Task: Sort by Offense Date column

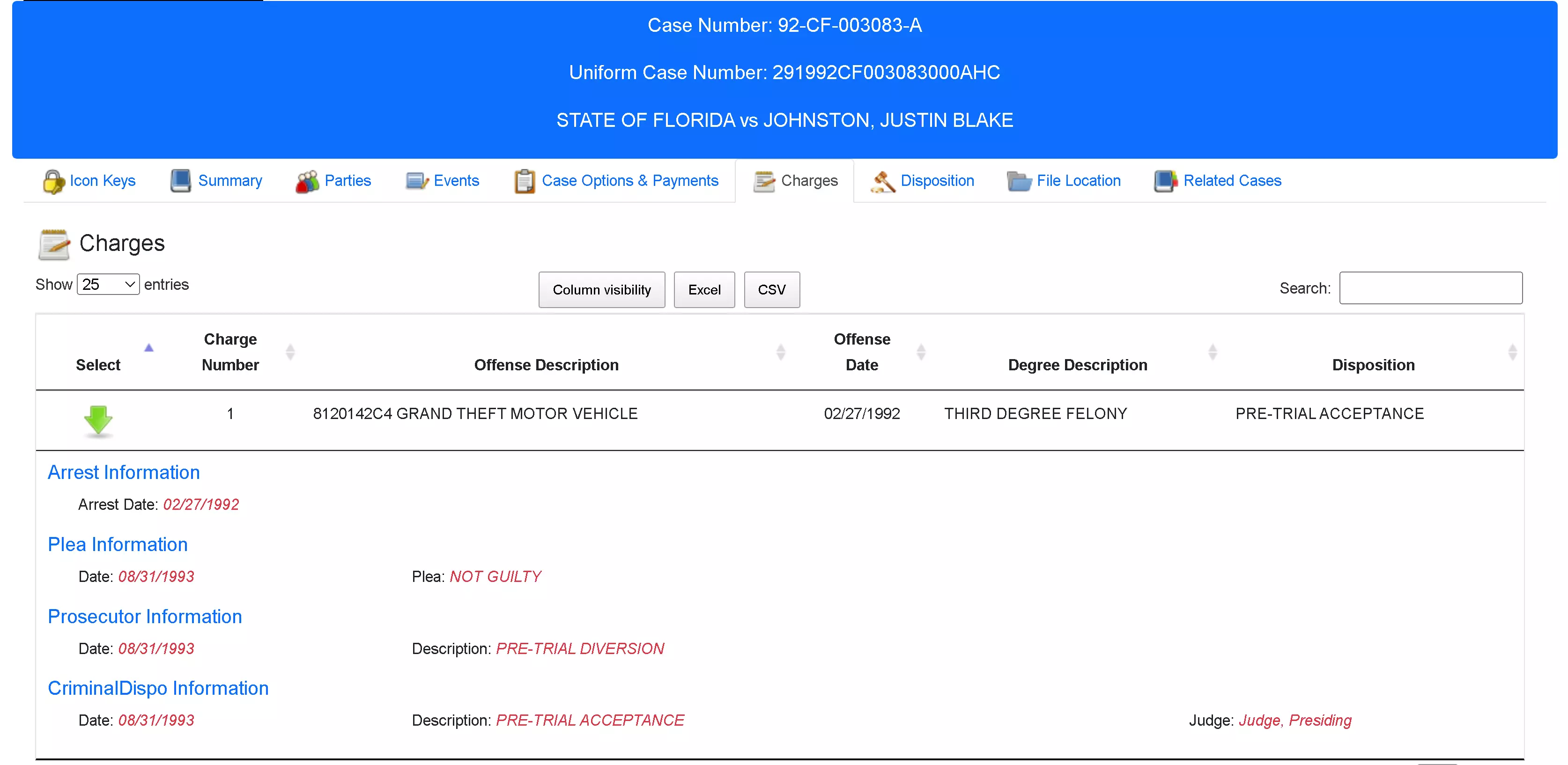Action: pos(862,352)
